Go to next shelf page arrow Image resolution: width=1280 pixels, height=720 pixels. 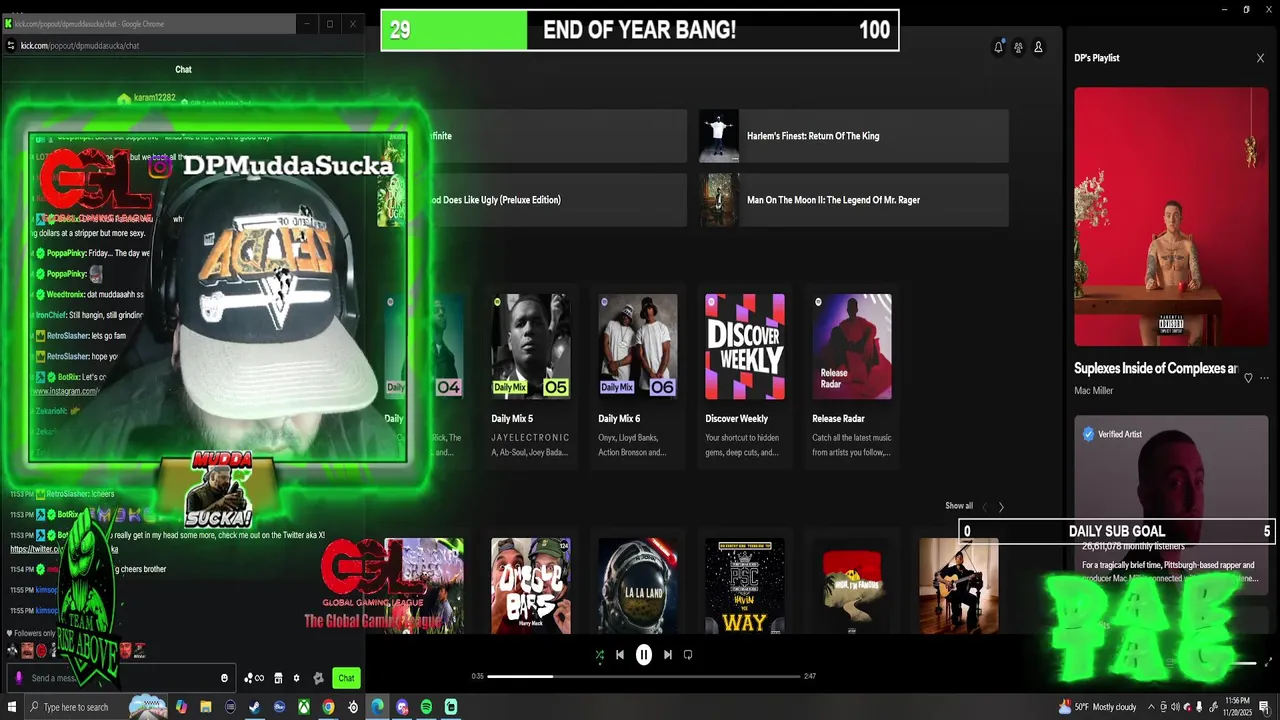click(1001, 507)
